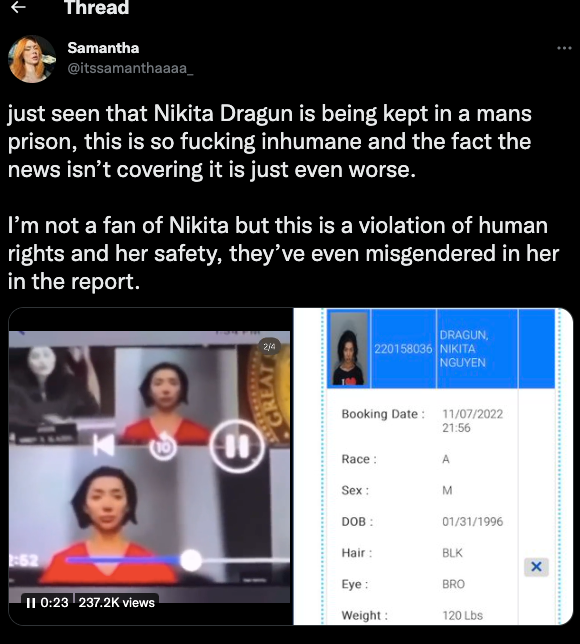Image resolution: width=580 pixels, height=644 pixels.
Task: Click the Booking Date value 11/07/2022
Action: [472, 414]
